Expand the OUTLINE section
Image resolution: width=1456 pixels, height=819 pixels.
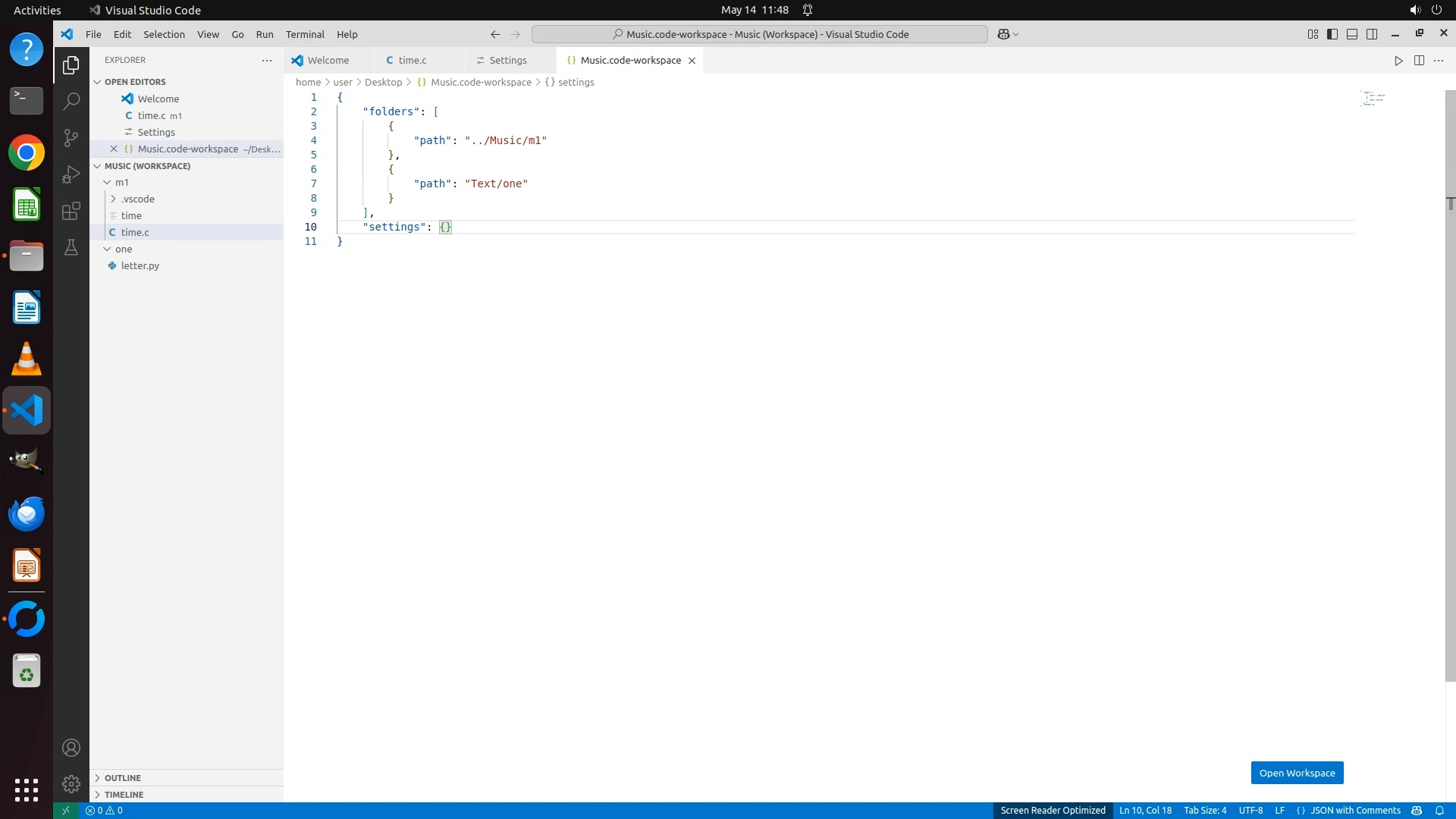[122, 778]
